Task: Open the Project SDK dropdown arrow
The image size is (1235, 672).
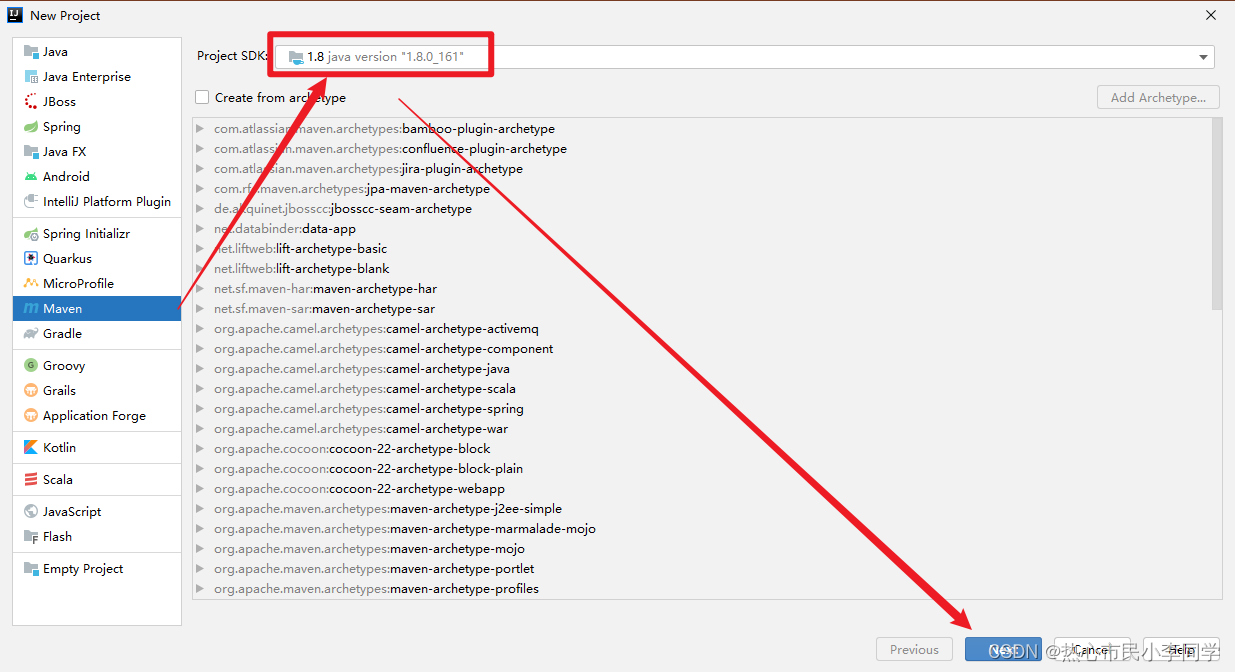Action: pyautogui.click(x=1203, y=57)
